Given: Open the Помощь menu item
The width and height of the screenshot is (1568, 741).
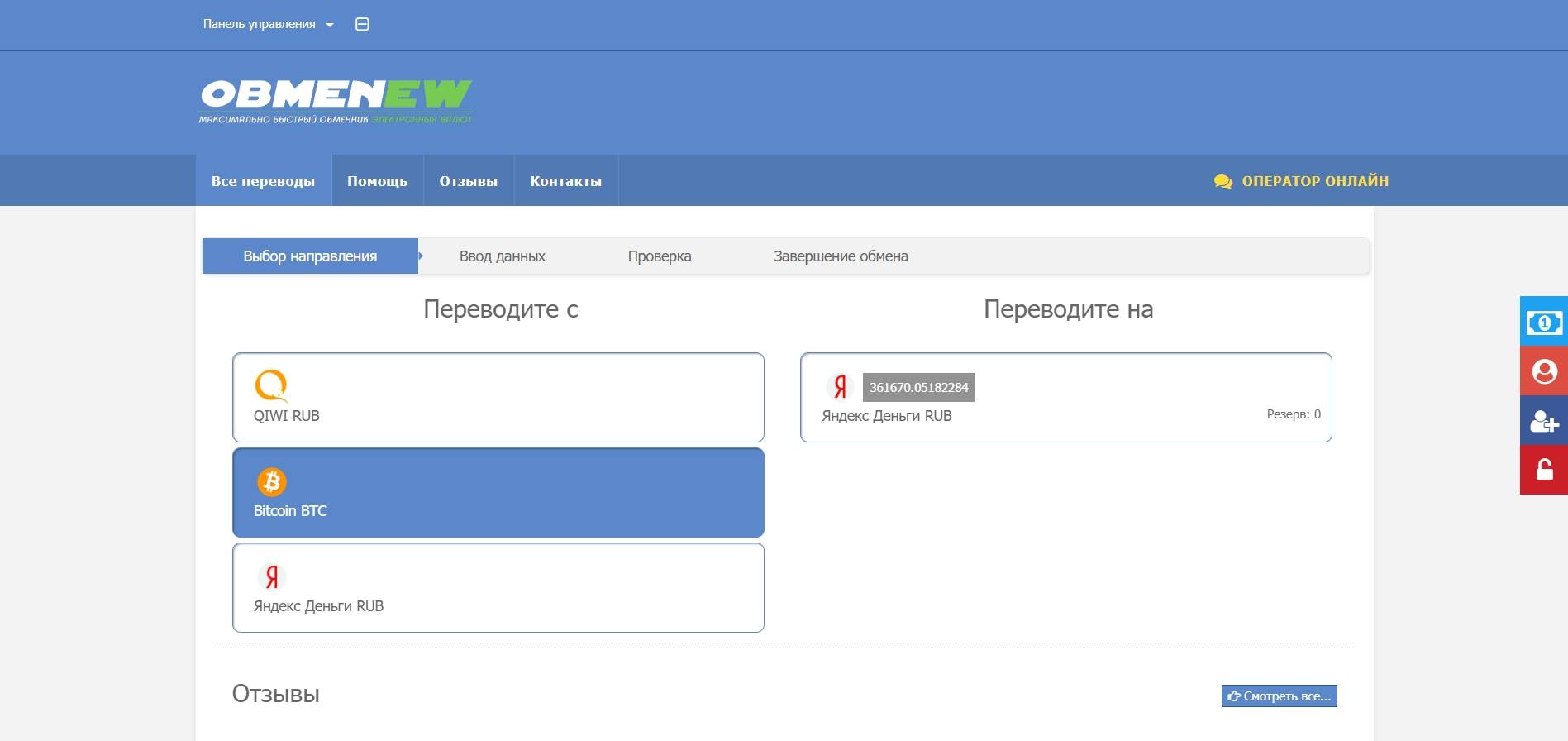Looking at the screenshot, I should click(378, 181).
